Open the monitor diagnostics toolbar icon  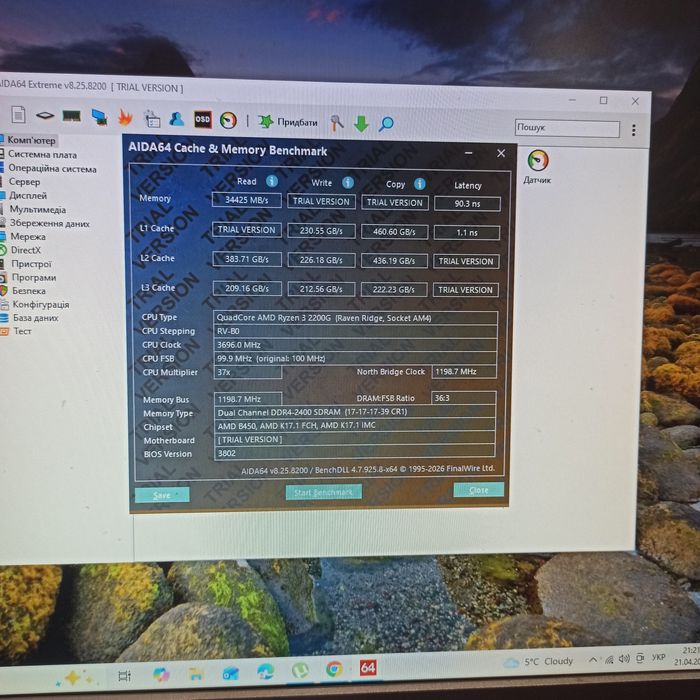99,117
